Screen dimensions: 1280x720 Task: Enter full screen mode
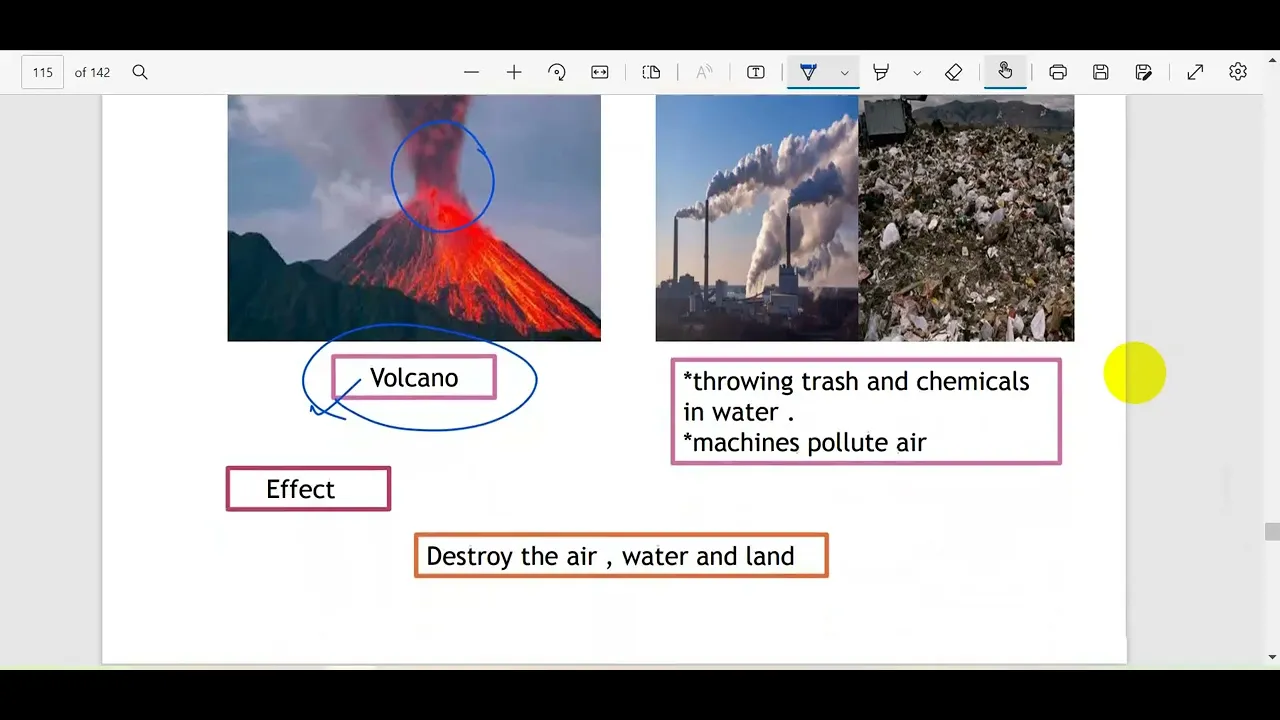[x=1195, y=72]
